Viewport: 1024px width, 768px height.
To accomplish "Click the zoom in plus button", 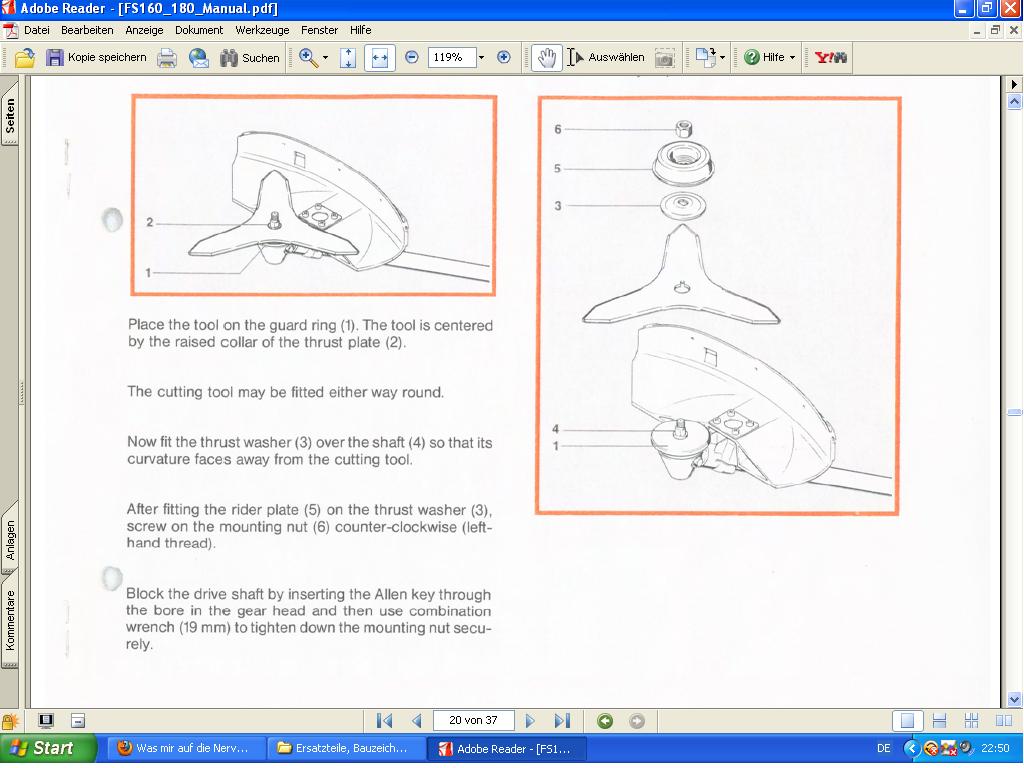I will (504, 58).
